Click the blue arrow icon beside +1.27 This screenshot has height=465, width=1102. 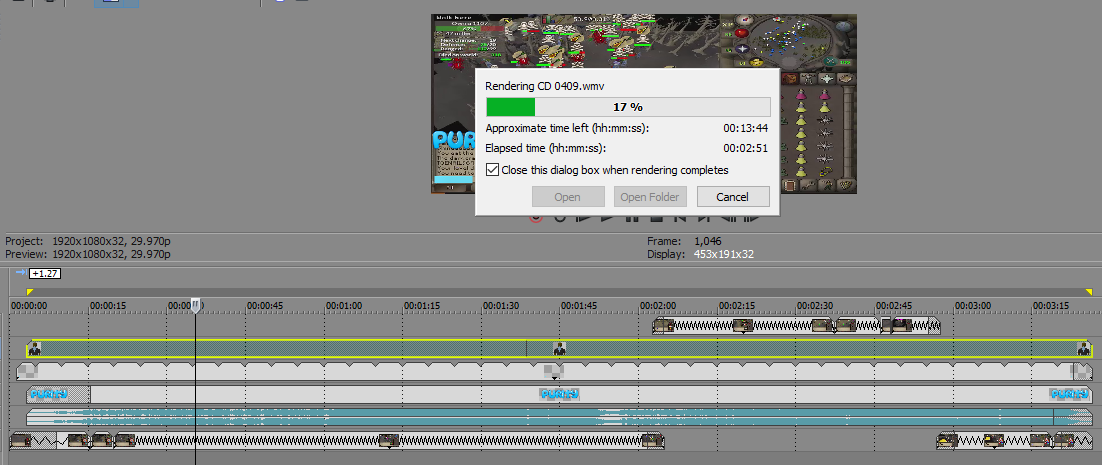(20, 273)
